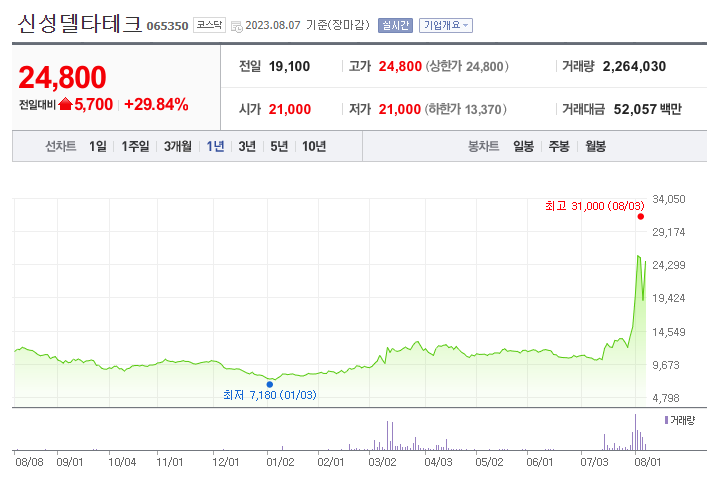Image resolution: width=707 pixels, height=482 pixels.
Task: Click the +29.84% change rate
Action: pyautogui.click(x=156, y=105)
